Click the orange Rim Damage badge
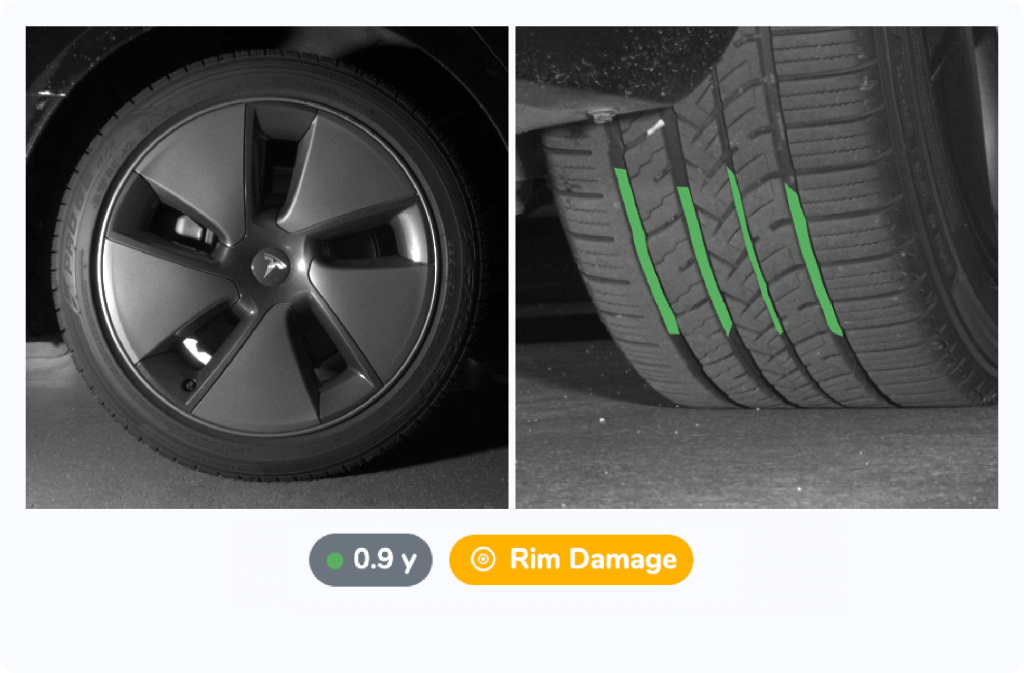 [x=571, y=559]
